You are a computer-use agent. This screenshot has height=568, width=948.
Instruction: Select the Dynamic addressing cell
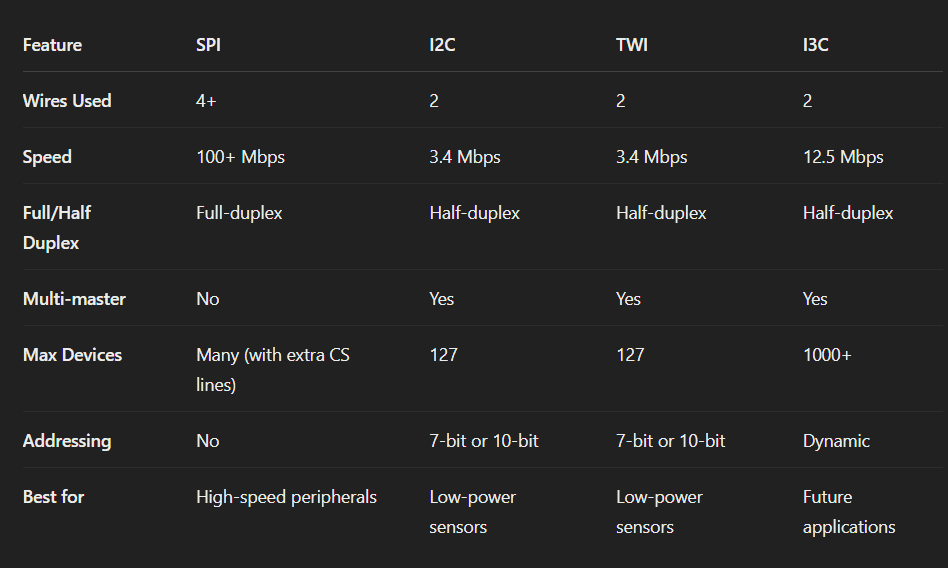[836, 441]
